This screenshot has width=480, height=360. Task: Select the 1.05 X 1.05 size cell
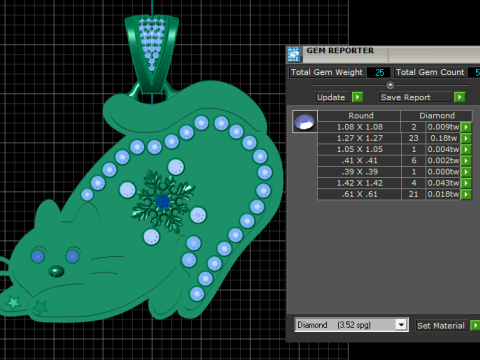tap(359, 149)
